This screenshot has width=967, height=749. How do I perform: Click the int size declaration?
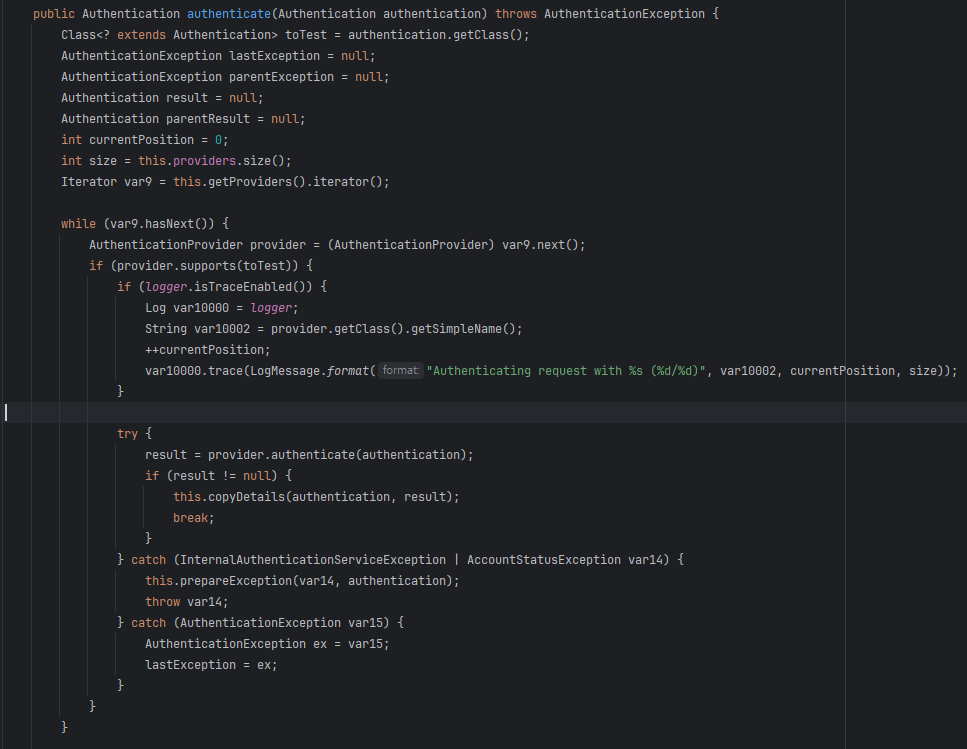pos(176,161)
